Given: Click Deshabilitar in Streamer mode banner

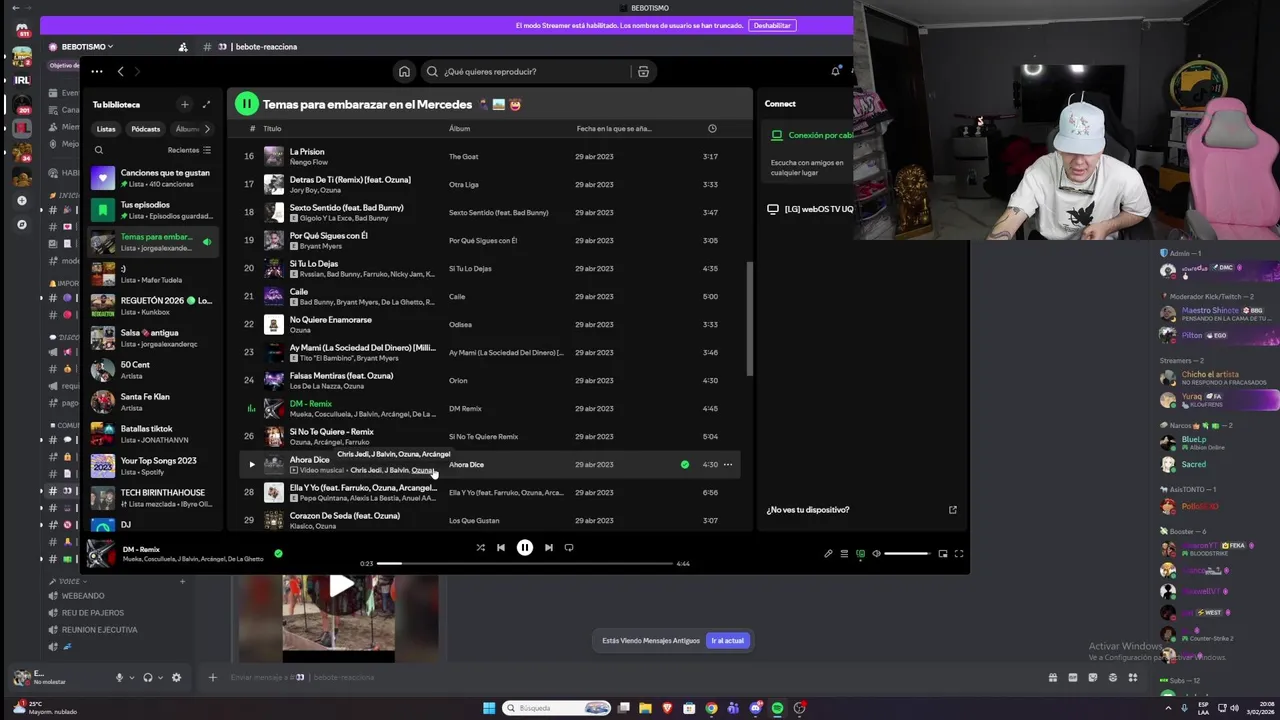Looking at the screenshot, I should (772, 25).
